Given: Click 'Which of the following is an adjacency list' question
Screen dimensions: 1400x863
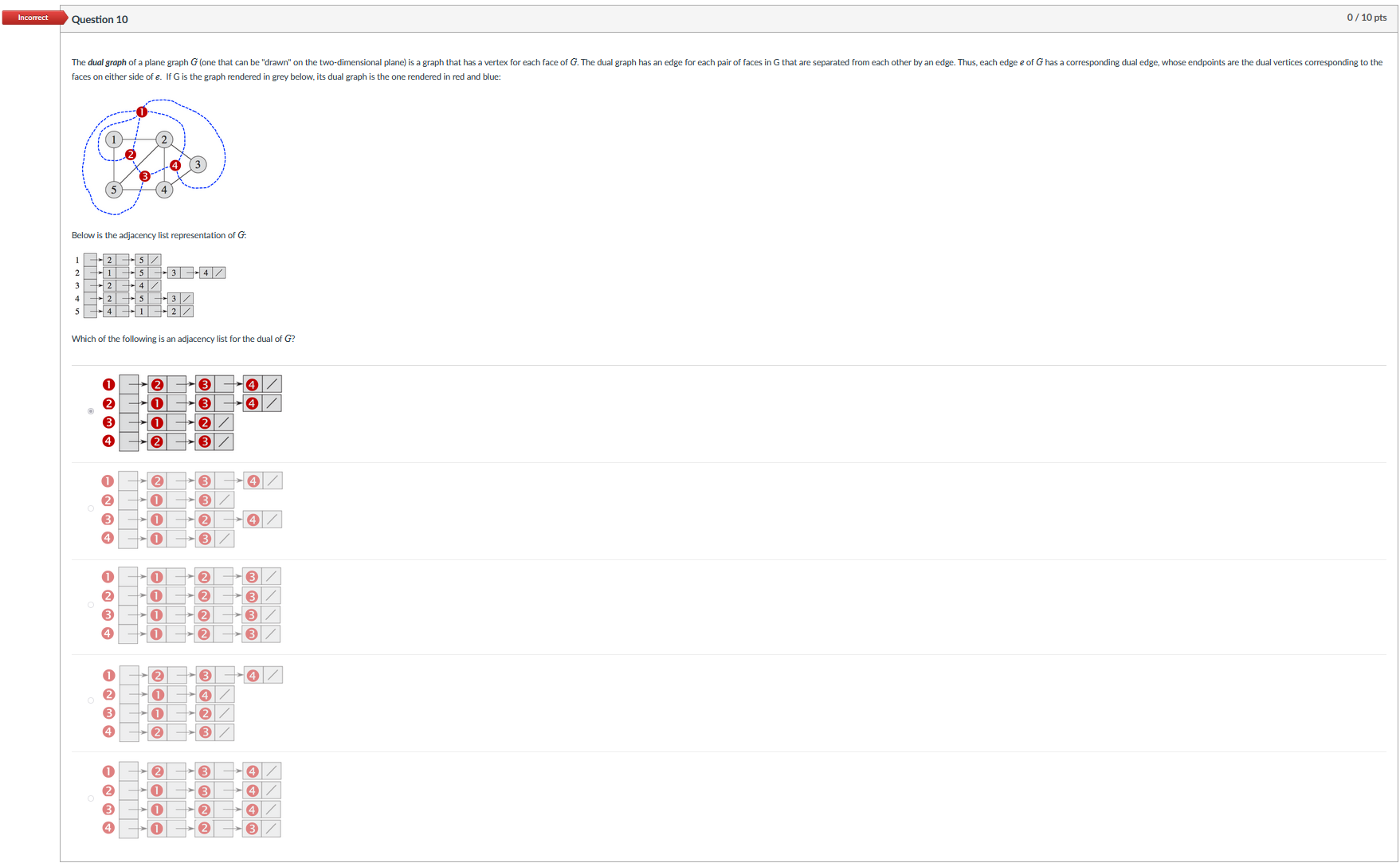Looking at the screenshot, I should pos(183,339).
